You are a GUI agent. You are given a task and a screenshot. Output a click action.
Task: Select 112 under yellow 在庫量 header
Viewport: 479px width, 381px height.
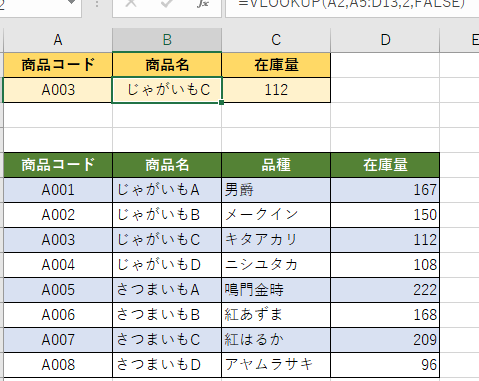(x=276, y=90)
